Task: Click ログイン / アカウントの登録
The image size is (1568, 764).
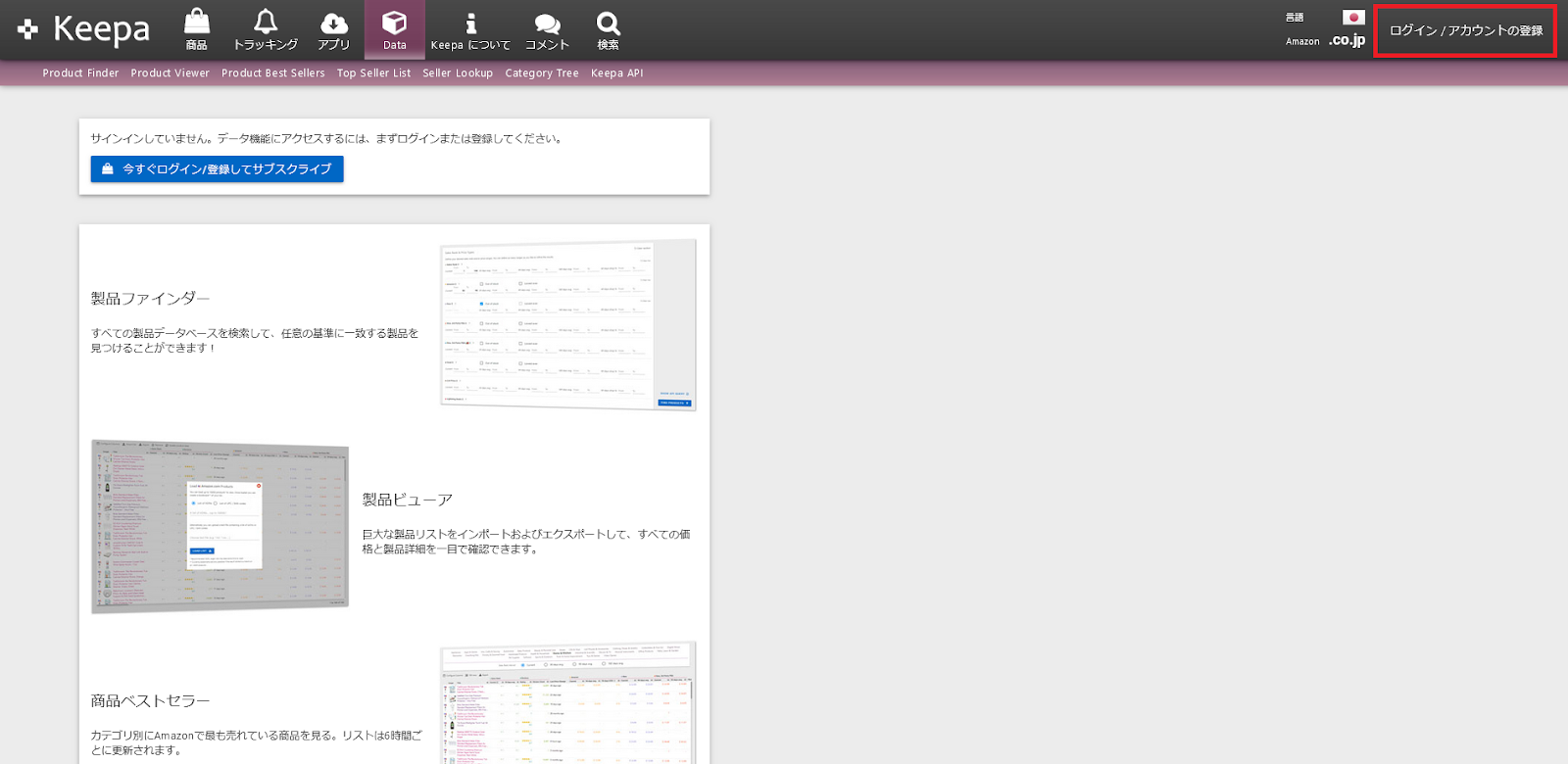Action: point(1465,30)
